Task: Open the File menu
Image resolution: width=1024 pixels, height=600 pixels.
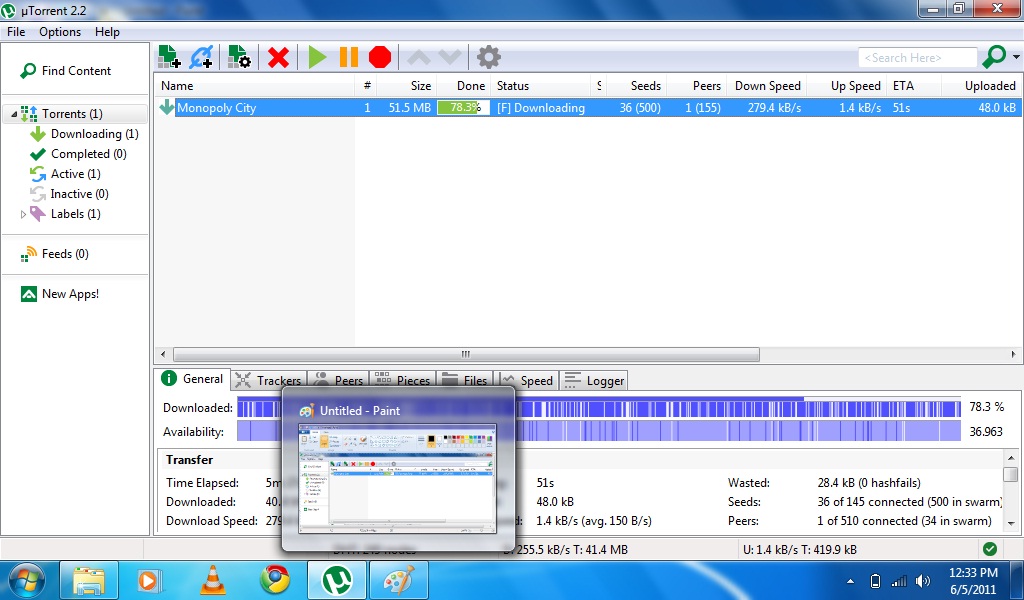Action: pos(16,31)
